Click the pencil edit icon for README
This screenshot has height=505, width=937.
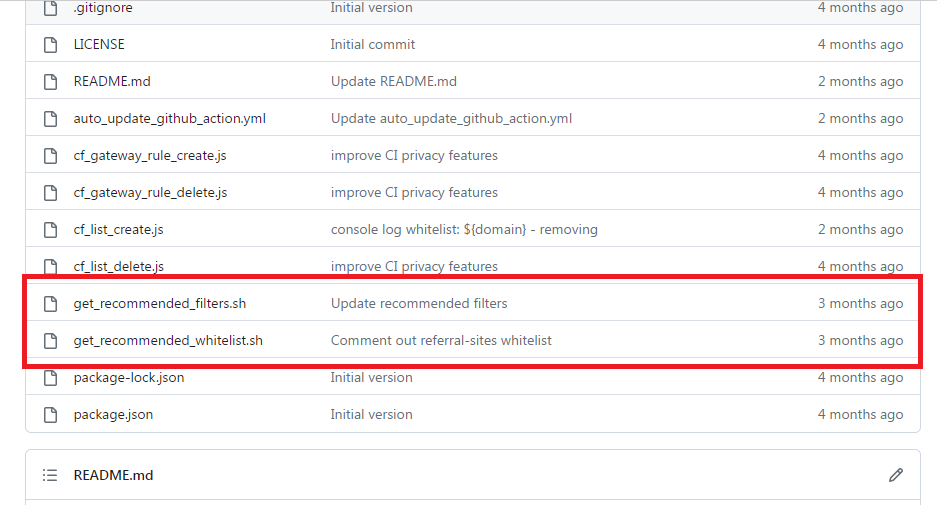coord(895,475)
